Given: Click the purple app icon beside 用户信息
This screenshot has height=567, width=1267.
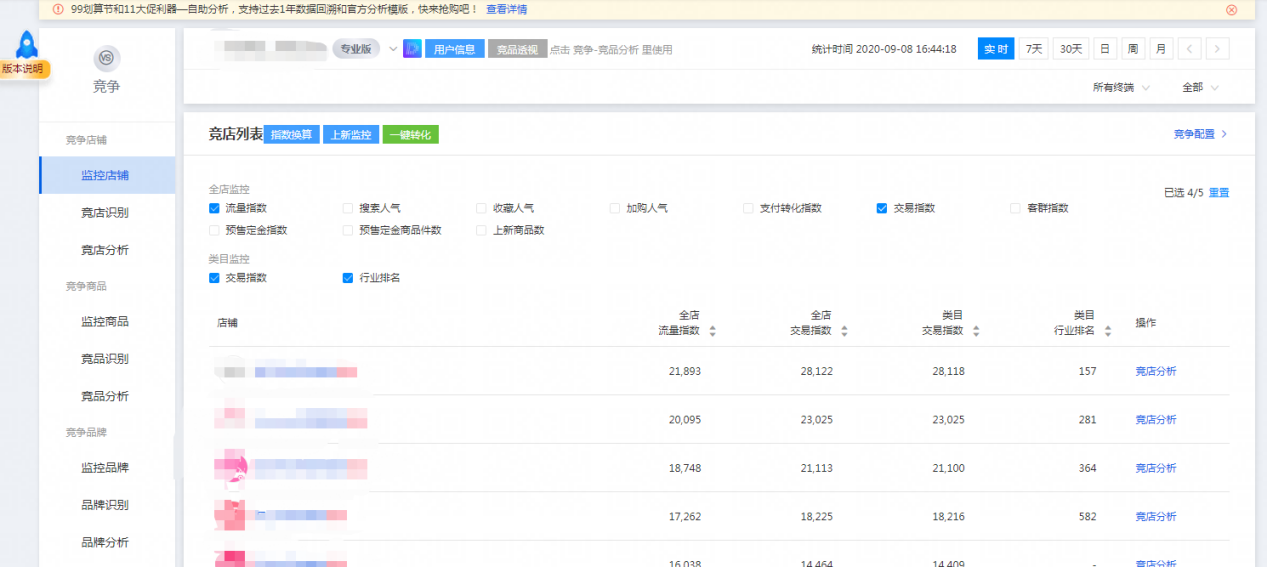Looking at the screenshot, I should pos(411,48).
